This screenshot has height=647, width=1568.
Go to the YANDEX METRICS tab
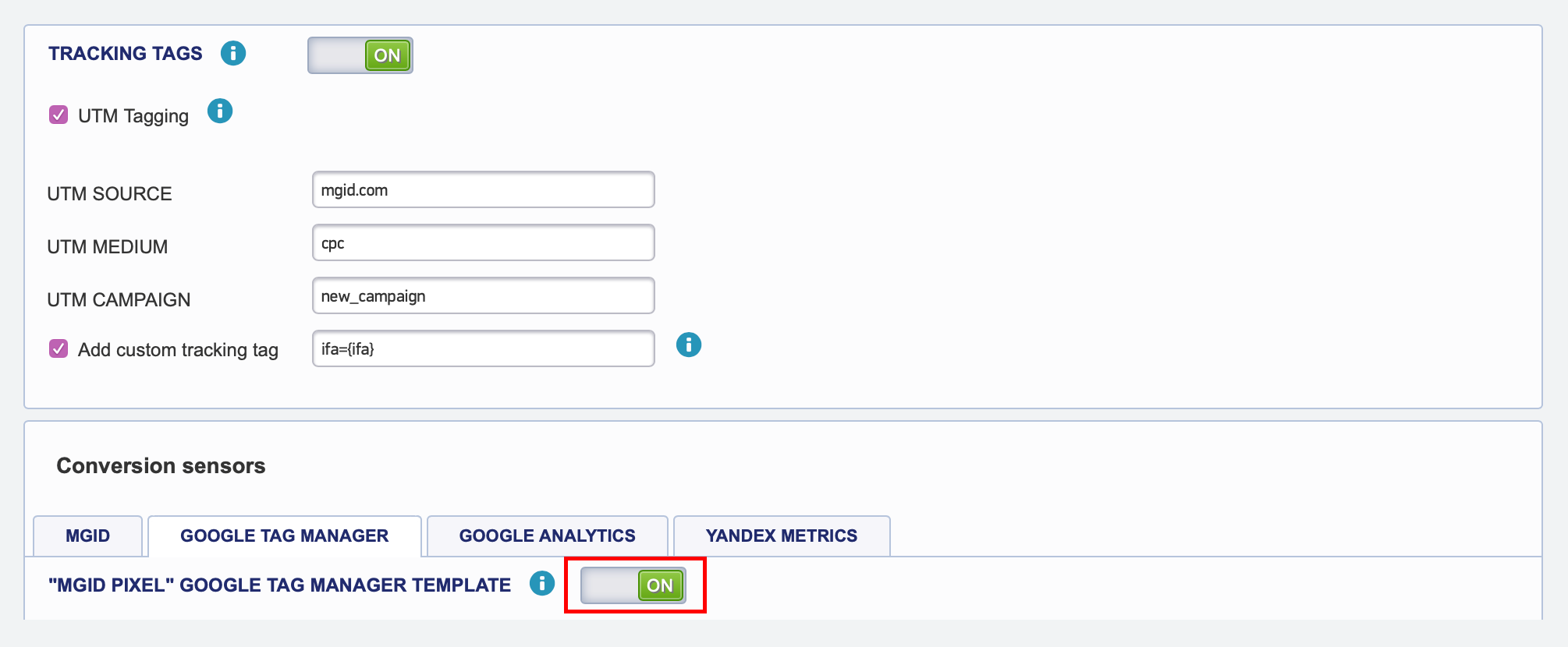click(782, 536)
